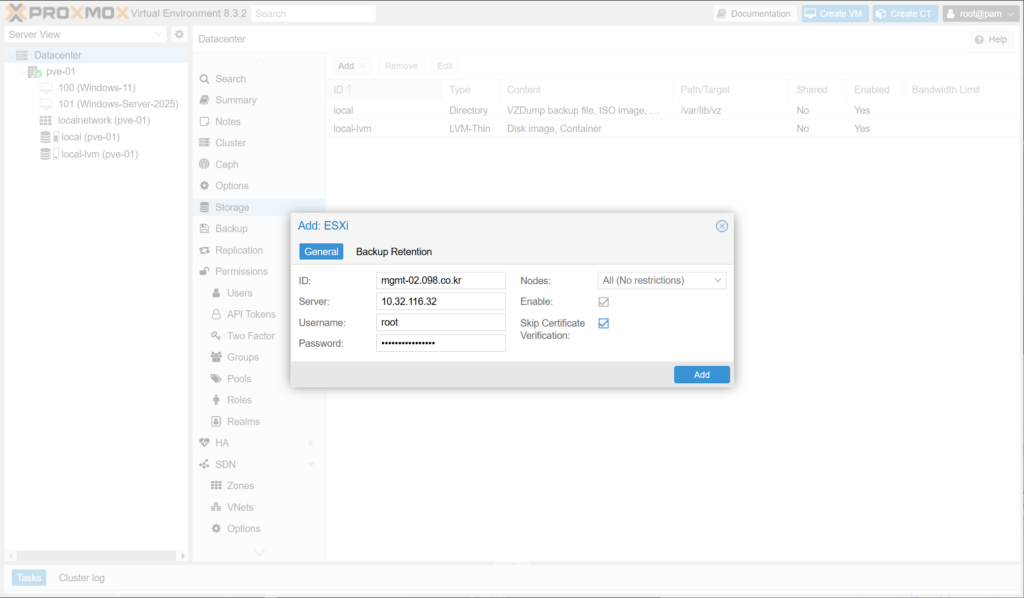Open the SDN Zones item

[x=240, y=486]
